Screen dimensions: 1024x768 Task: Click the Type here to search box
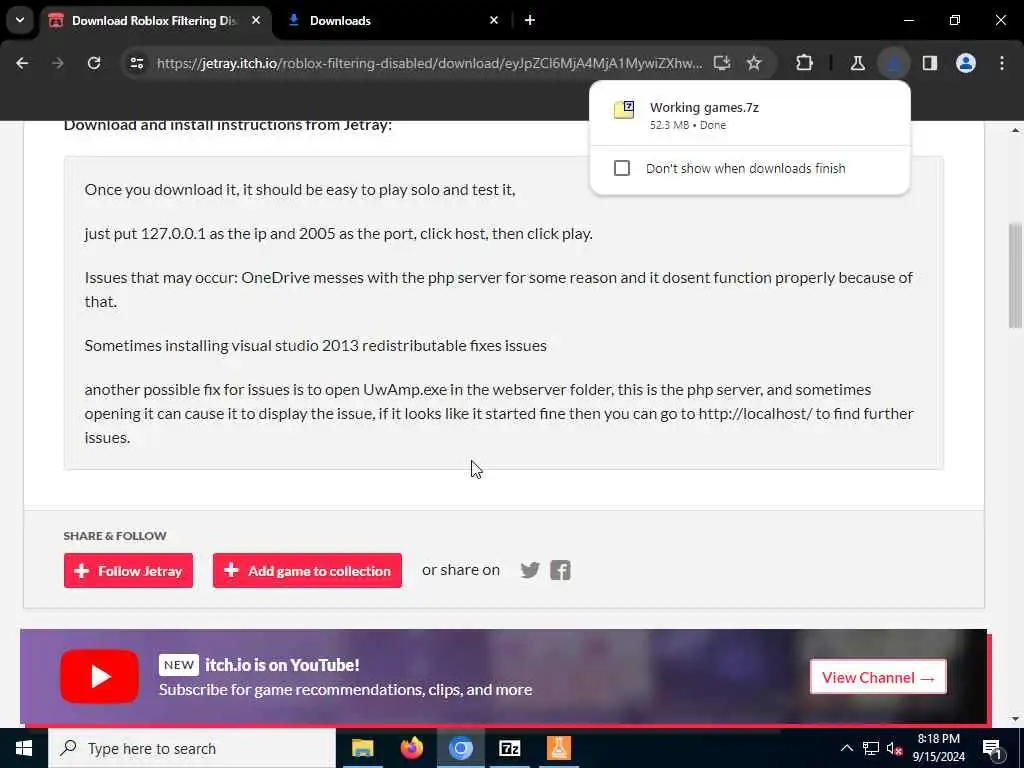point(192,748)
